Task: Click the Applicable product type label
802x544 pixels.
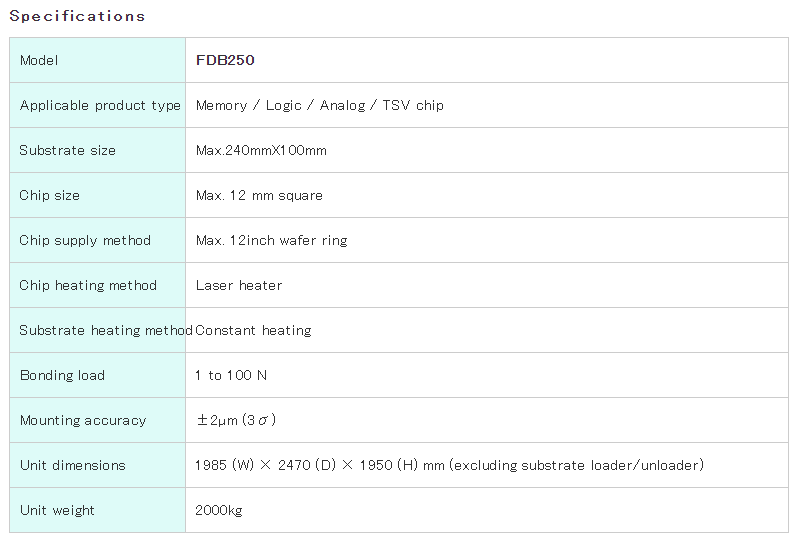Action: point(100,105)
